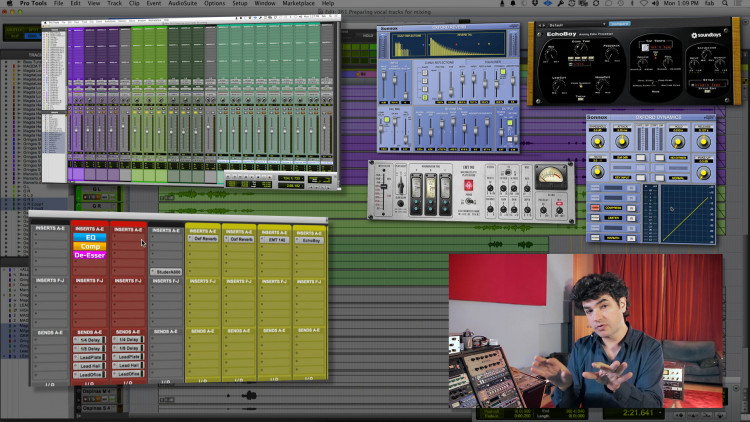Open the StuderA800 insert on the gray channel
This screenshot has width=750, height=422.
pos(168,272)
